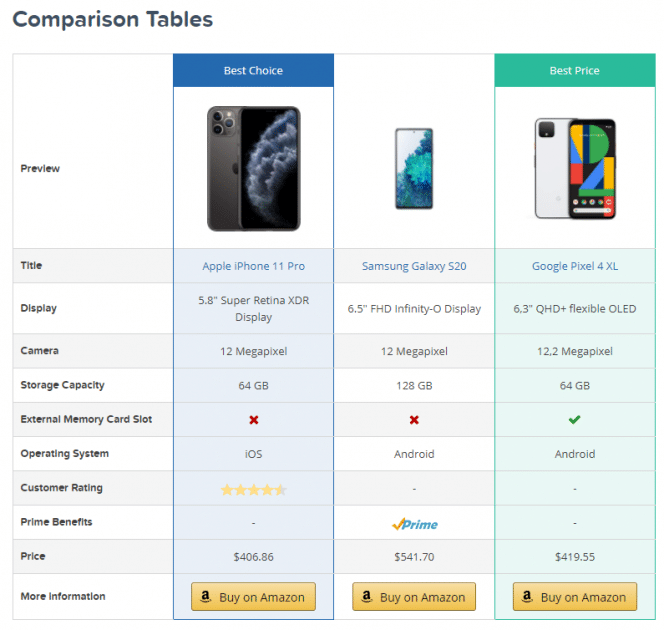Click the $541.70 price for Samsung
The image size is (664, 630).
click(414, 557)
